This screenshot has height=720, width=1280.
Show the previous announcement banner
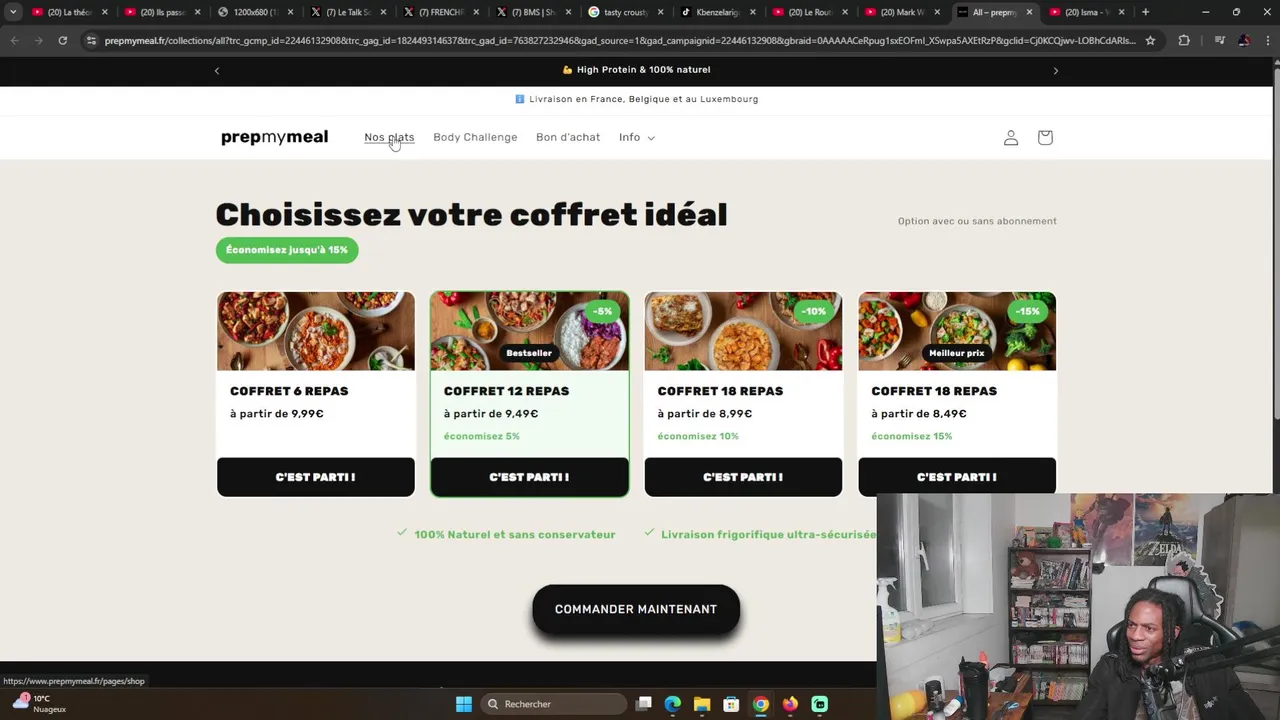217,70
